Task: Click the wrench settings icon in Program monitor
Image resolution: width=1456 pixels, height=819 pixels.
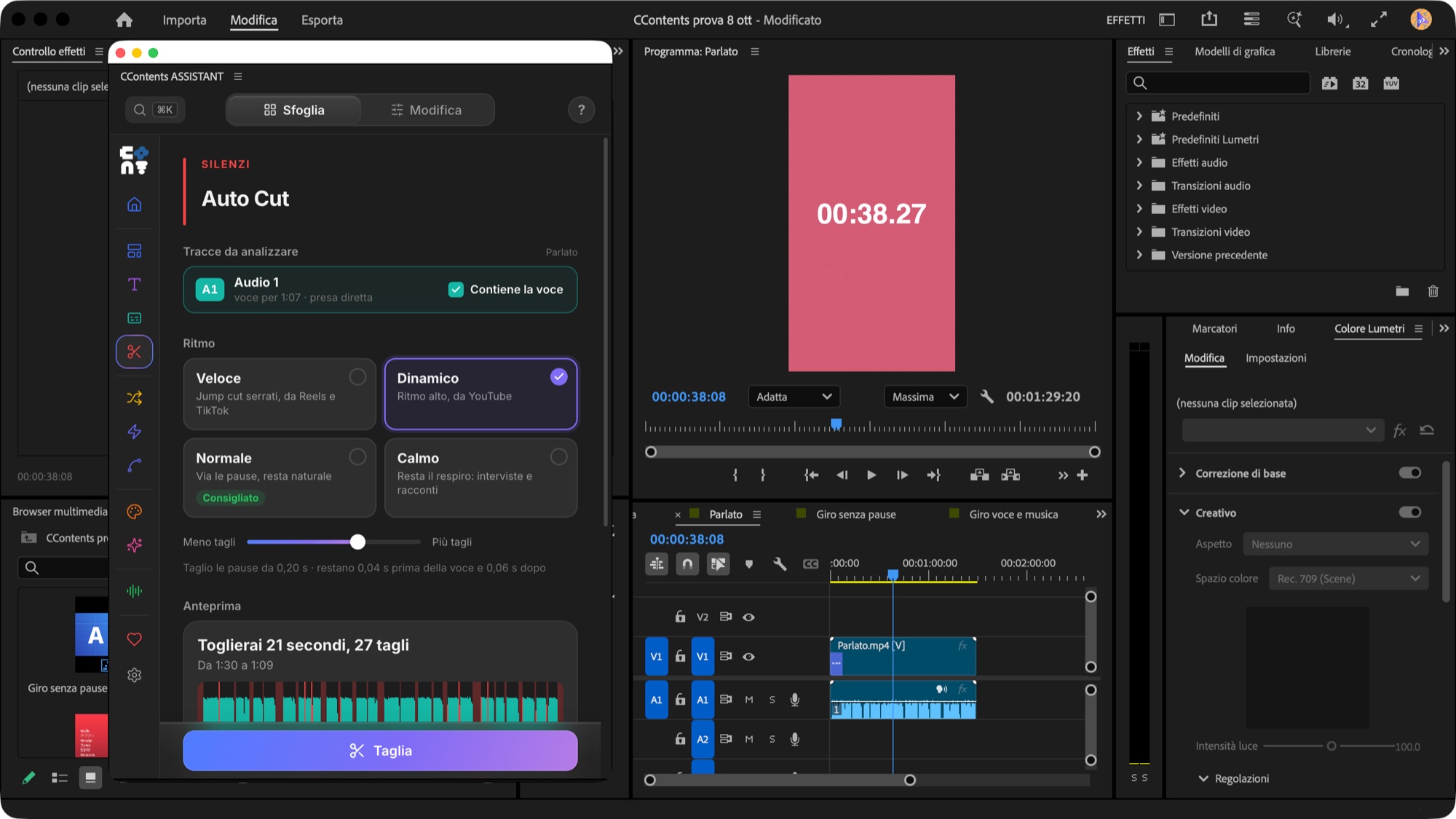Action: click(986, 397)
